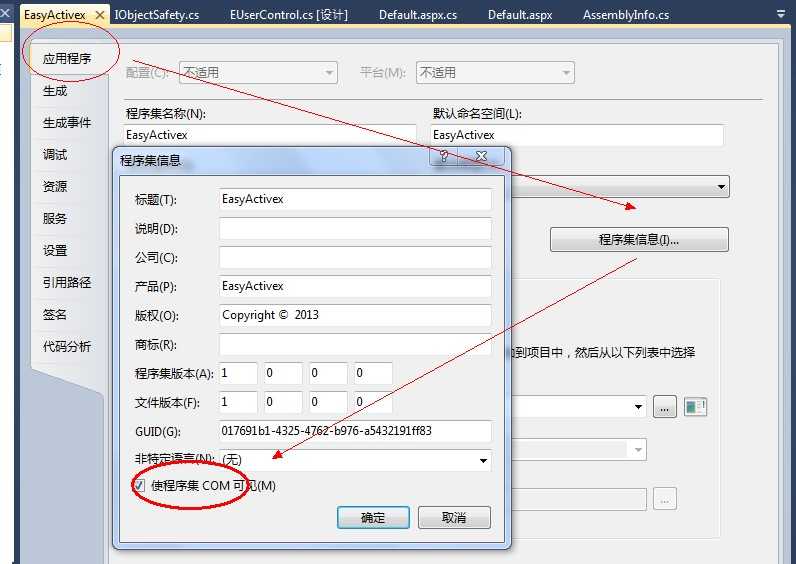Click the second 程序集版本 number box
Viewport: 796px width, 564px height.
(x=283, y=373)
